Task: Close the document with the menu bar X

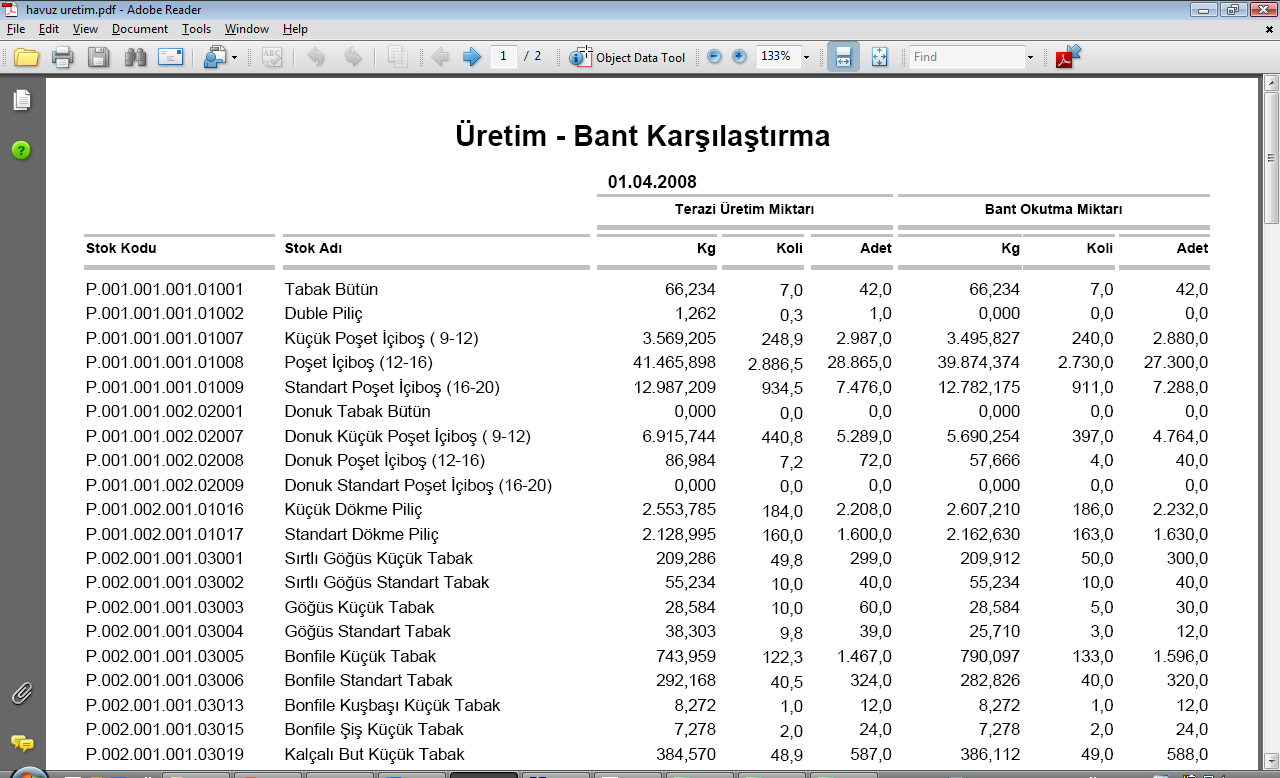Action: click(x=1269, y=29)
